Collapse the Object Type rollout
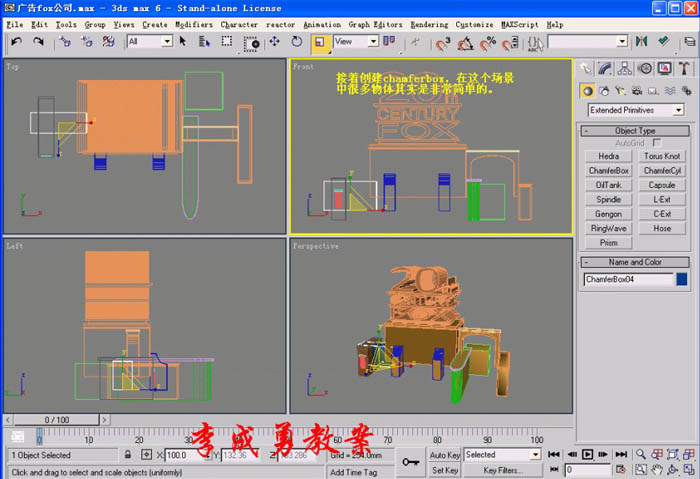 pos(635,131)
